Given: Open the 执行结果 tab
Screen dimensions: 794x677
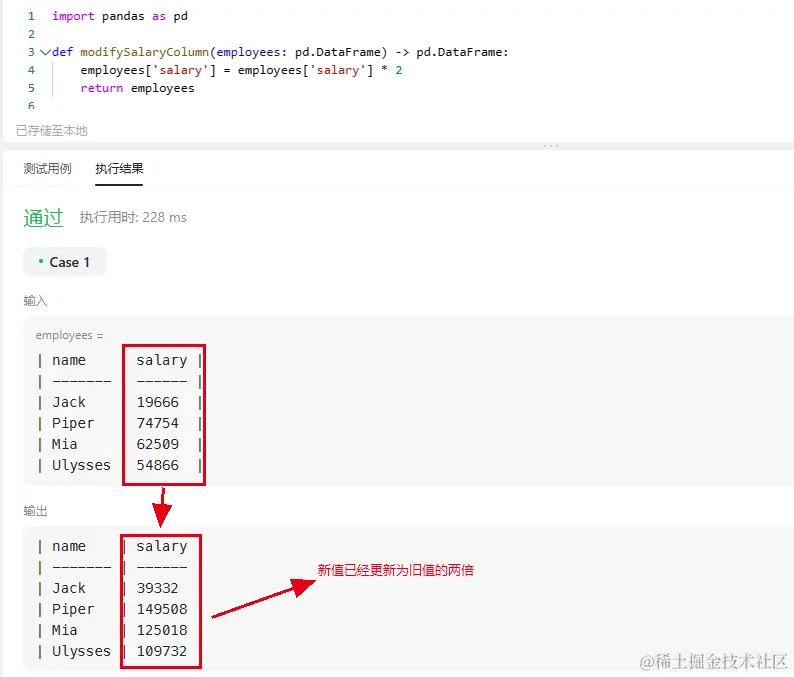Looking at the screenshot, I should coord(119,169).
